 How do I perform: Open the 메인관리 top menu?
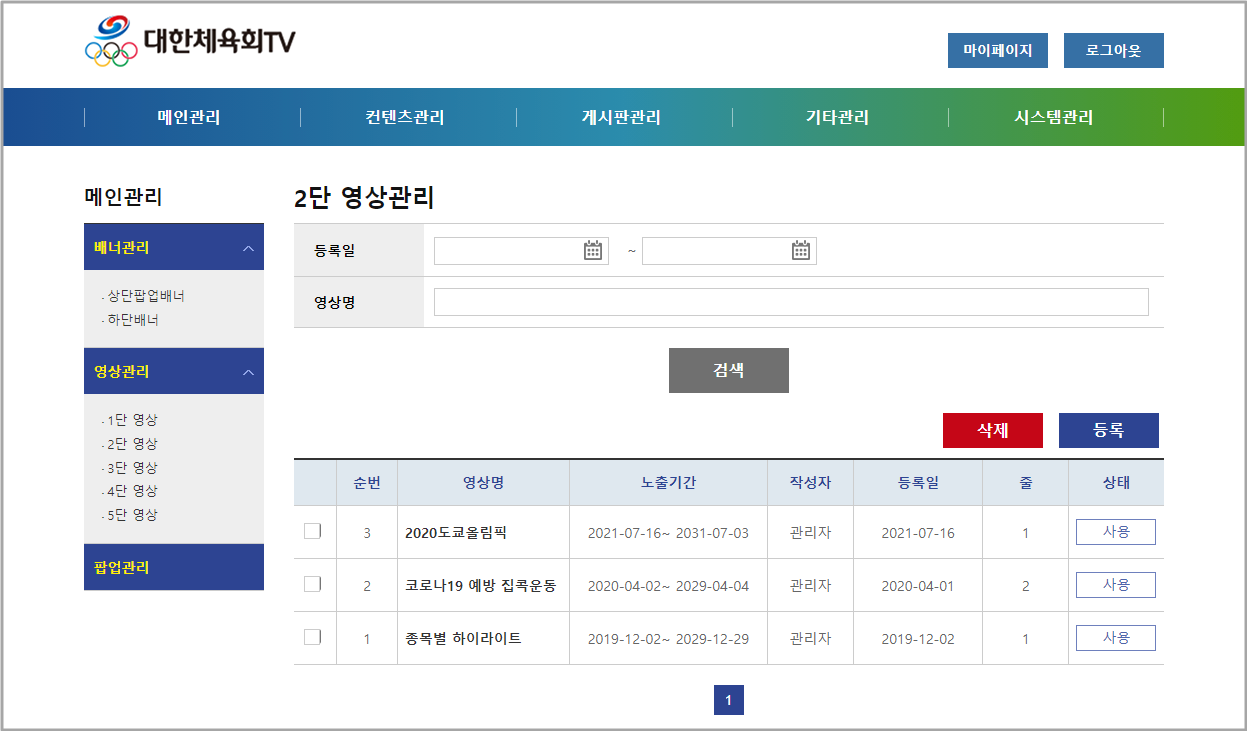pos(189,117)
